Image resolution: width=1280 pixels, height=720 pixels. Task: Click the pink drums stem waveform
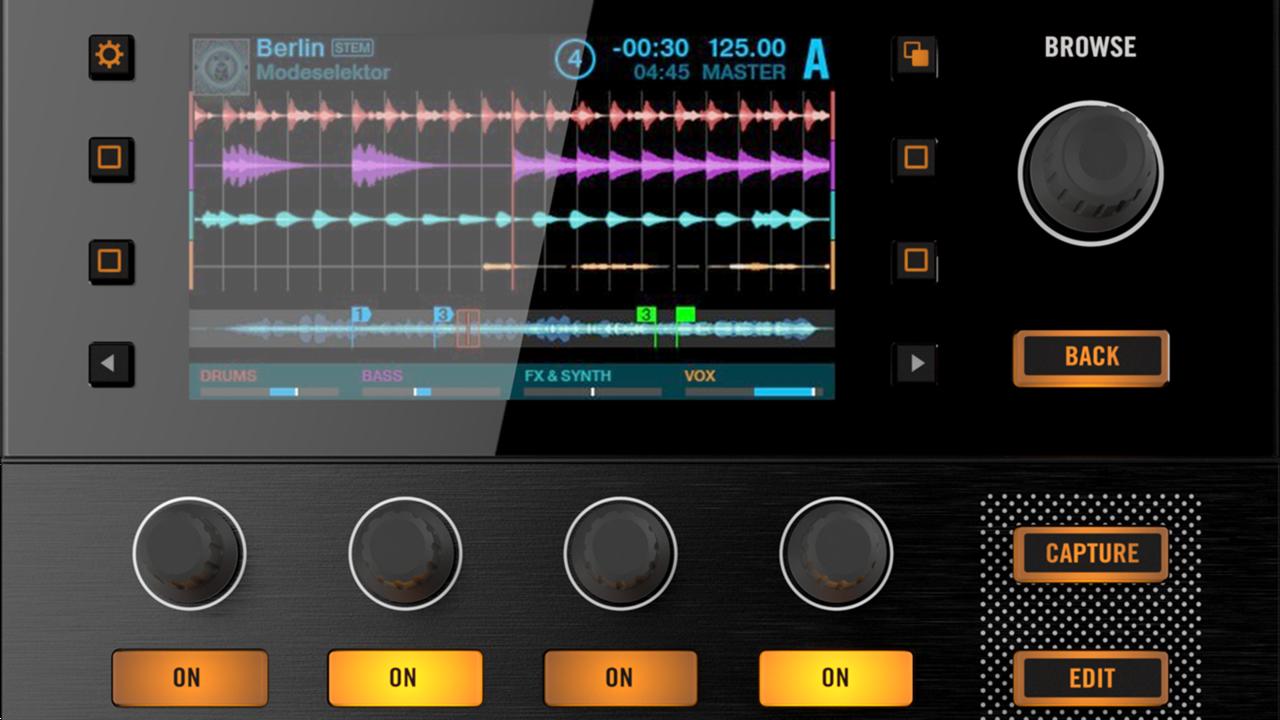click(x=512, y=116)
